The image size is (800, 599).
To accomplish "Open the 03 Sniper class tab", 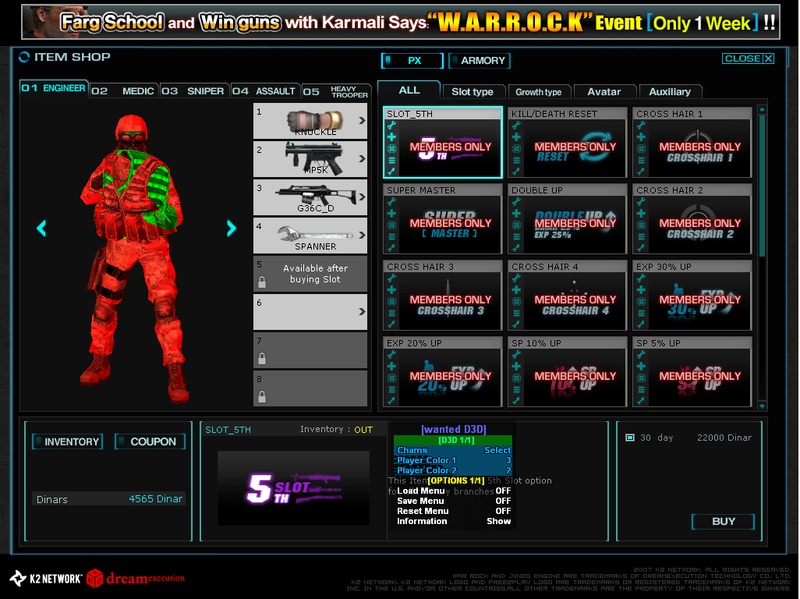I will (193, 91).
